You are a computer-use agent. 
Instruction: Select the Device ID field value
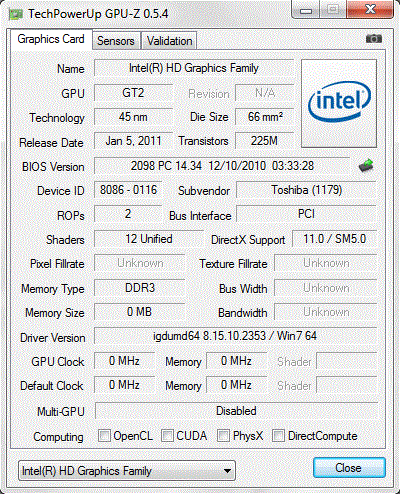[128, 190]
